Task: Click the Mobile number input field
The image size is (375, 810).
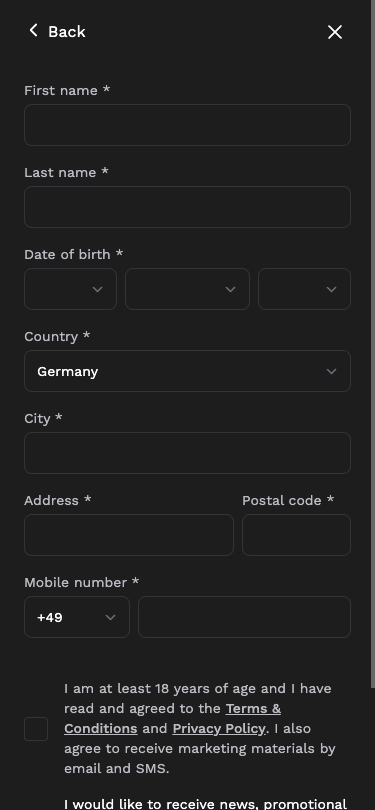Action: point(244,617)
